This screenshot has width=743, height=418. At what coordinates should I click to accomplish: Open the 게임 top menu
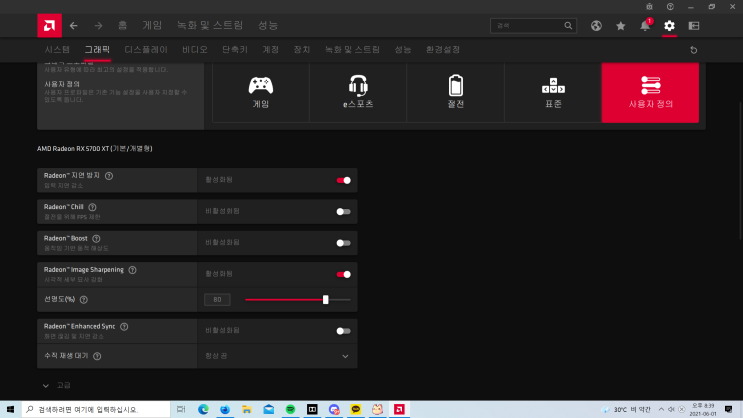click(x=152, y=25)
